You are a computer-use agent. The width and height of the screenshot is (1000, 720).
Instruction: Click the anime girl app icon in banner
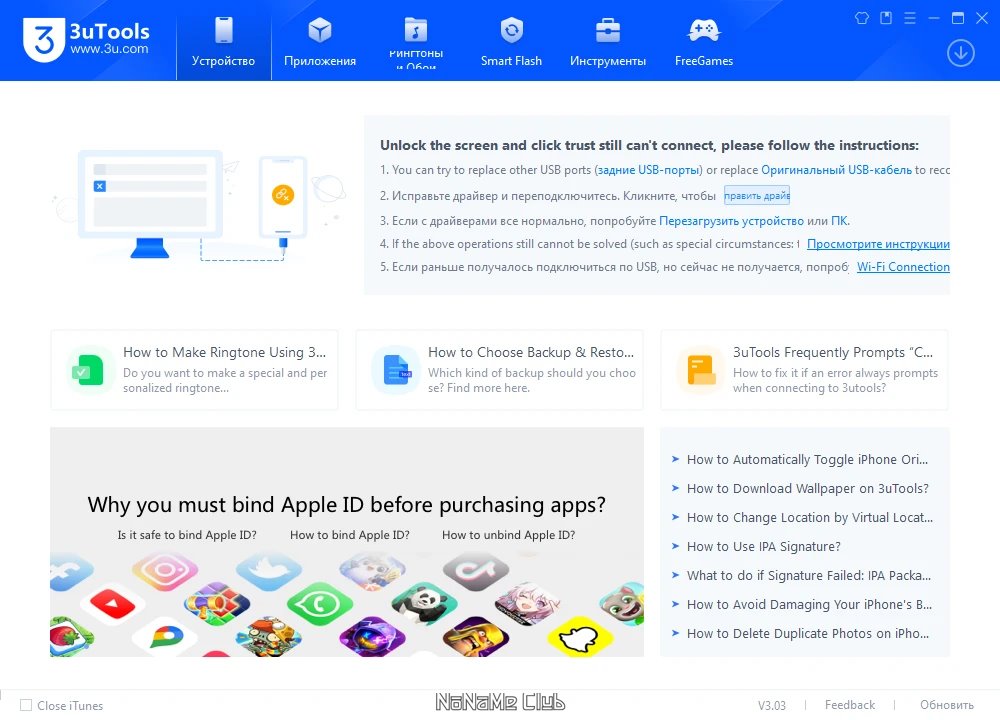pyautogui.click(x=528, y=603)
